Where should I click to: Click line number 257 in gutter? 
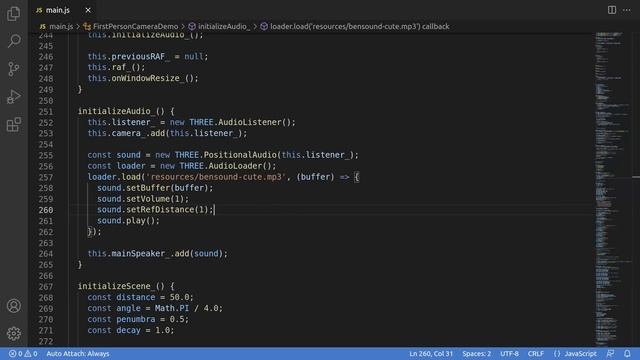pyautogui.click(x=46, y=177)
